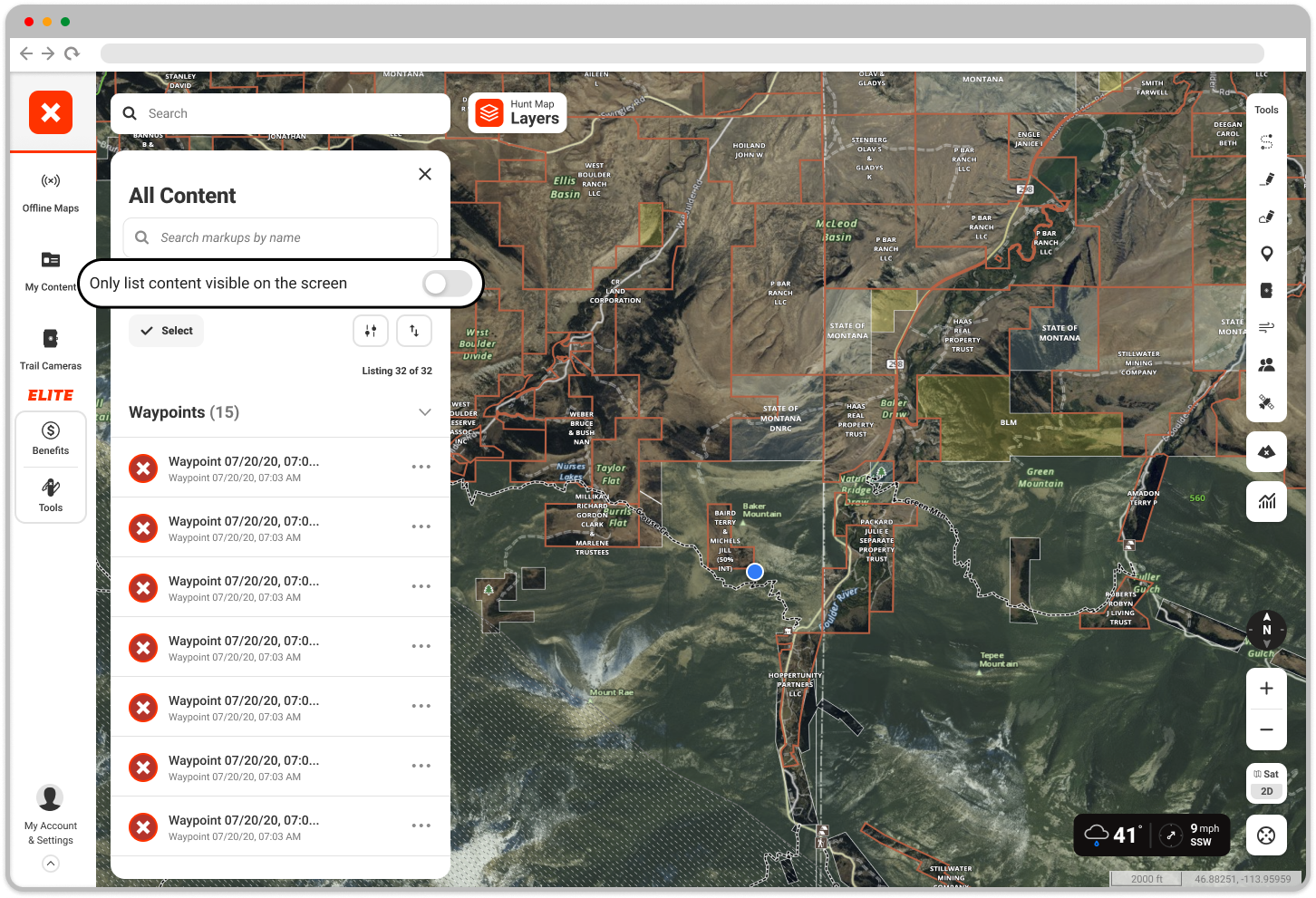This screenshot has height=898, width=1316.
Task: Zoom in on the map
Action: 1267,689
